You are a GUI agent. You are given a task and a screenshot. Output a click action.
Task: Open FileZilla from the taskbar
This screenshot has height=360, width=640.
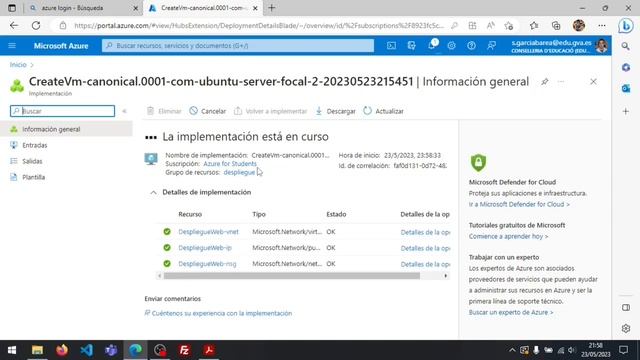184,350
